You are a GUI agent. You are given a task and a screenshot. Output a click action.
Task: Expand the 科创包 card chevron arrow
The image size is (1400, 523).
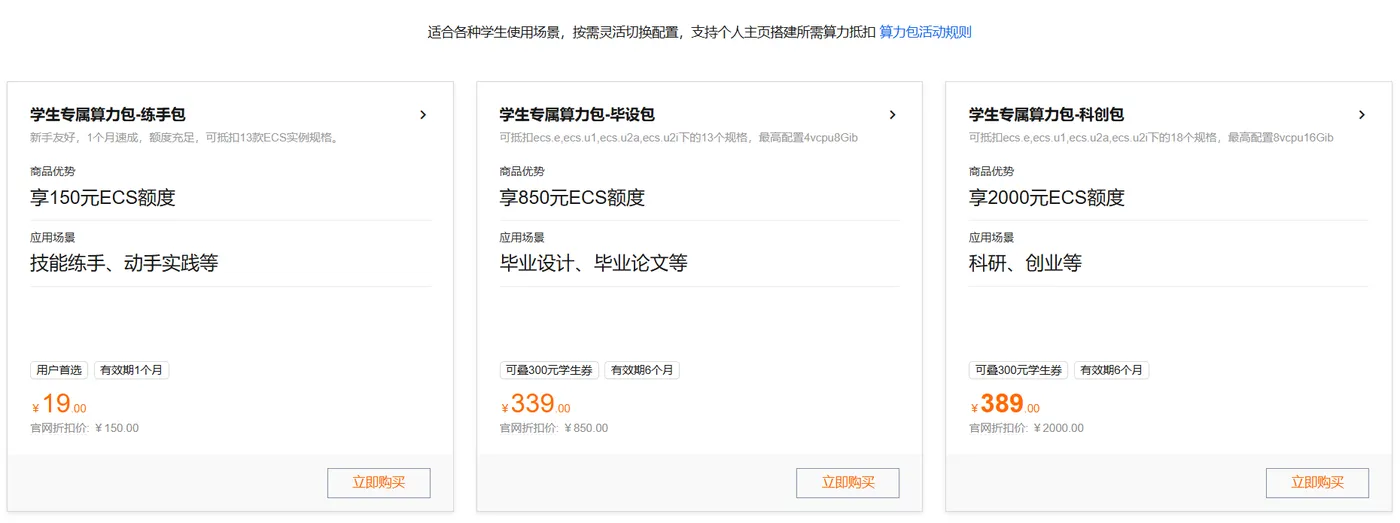[x=1362, y=115]
